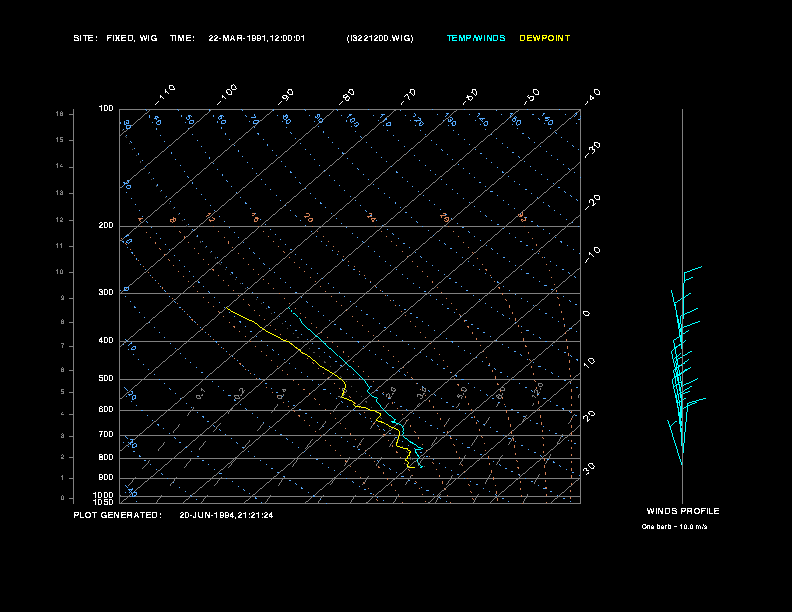The height and width of the screenshot is (612, 792).
Task: Click the "SITE:" header label
Action: point(85,38)
